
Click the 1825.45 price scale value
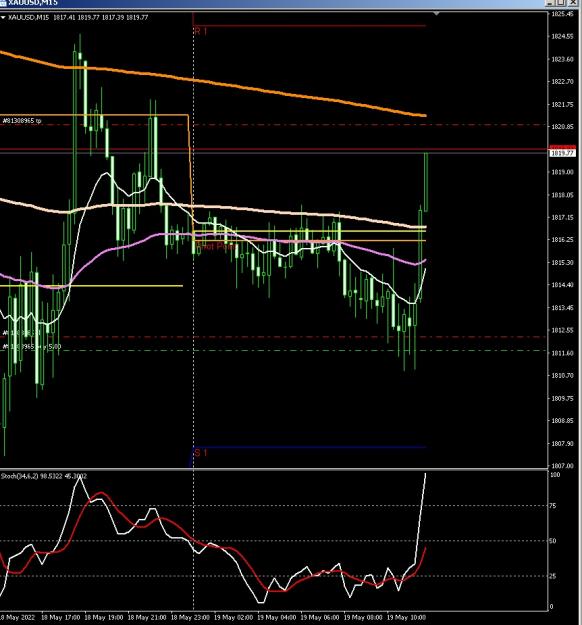click(x=562, y=14)
